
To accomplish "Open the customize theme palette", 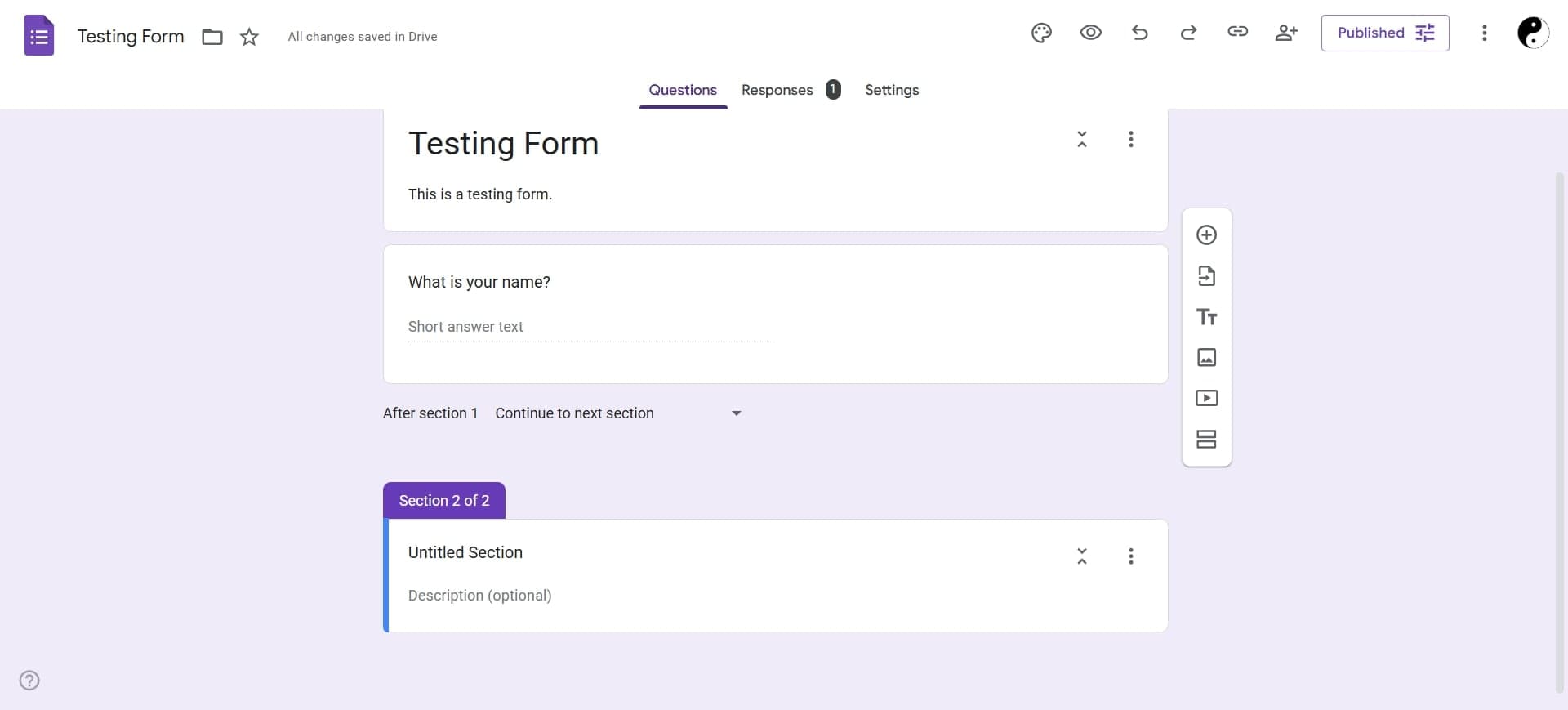I will tap(1041, 33).
